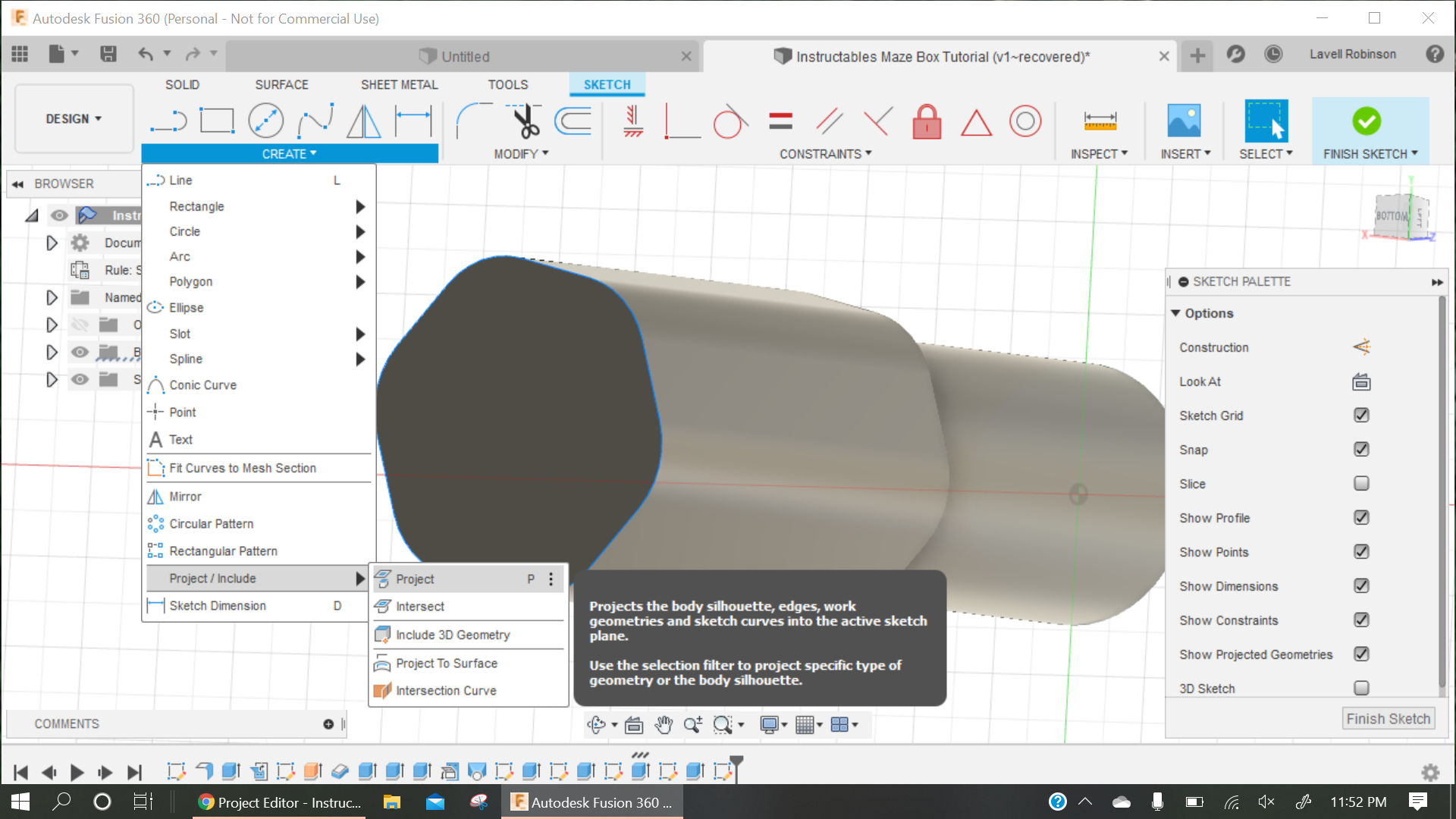1456x819 pixels.
Task: Select the Center Diameter Circle tool icon
Action: tap(266, 121)
